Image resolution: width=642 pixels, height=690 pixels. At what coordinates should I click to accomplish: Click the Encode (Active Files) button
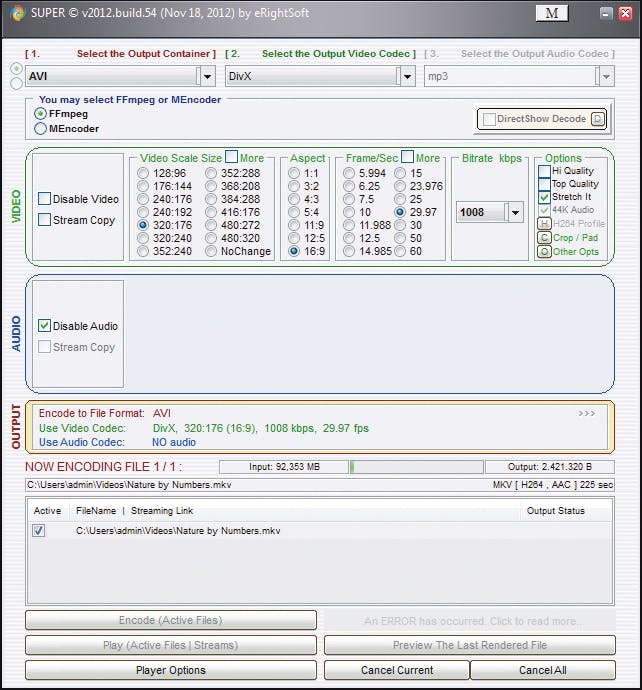point(171,620)
